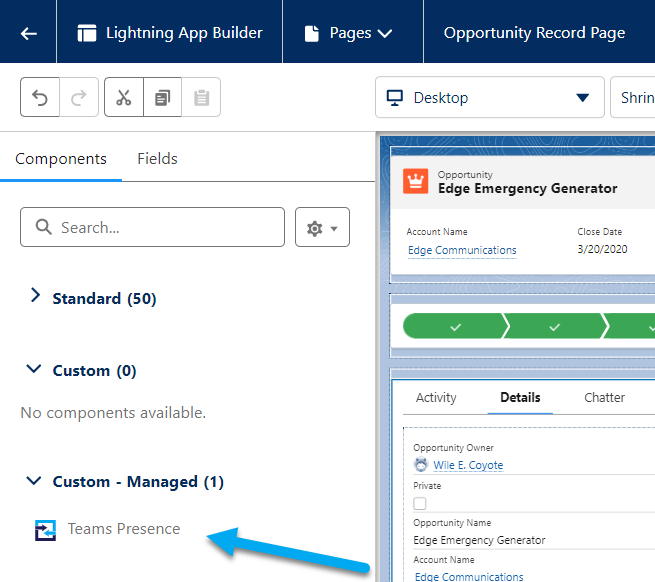Viewport: 655px width, 582px height.
Task: Open Edge Communications link in highlights panel
Action: pyautogui.click(x=462, y=250)
